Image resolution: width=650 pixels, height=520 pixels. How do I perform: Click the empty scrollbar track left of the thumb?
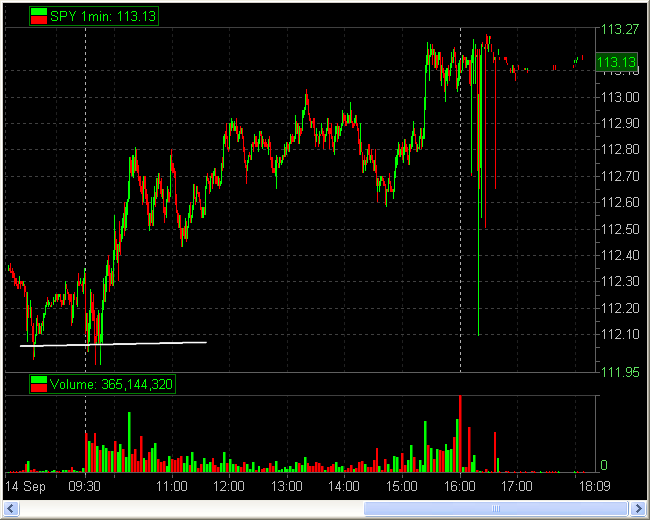191,508
